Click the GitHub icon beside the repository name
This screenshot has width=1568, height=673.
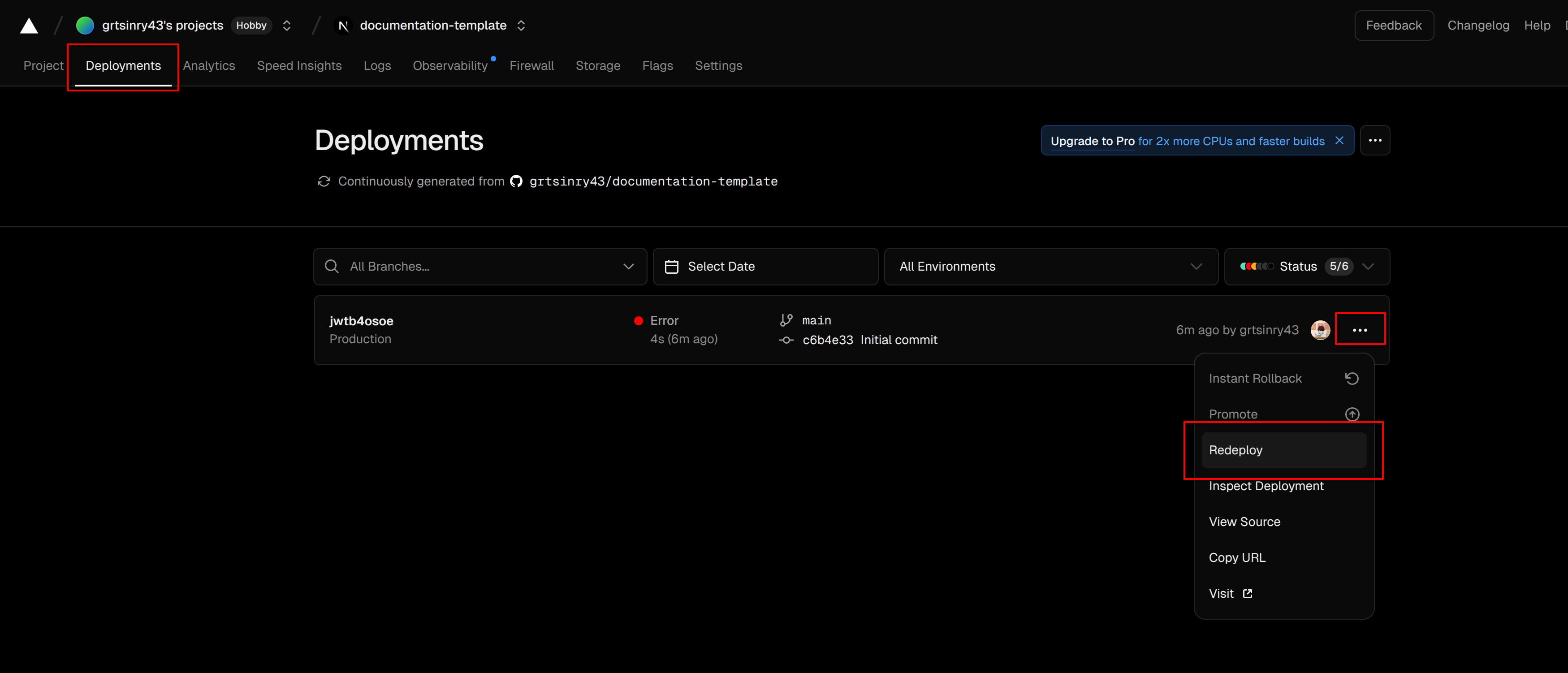516,181
